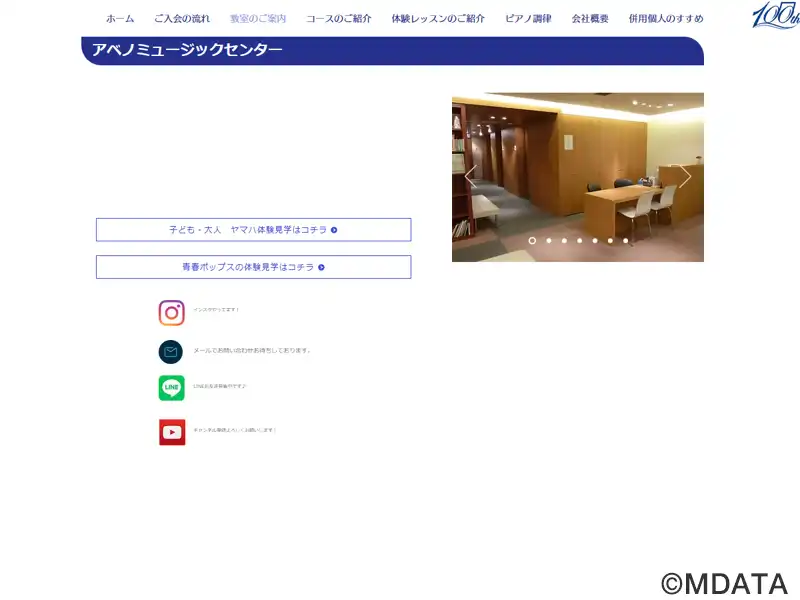The height and width of the screenshot is (600, 800).
Task: Open ピアノ調律 menu item
Action: 529,19
